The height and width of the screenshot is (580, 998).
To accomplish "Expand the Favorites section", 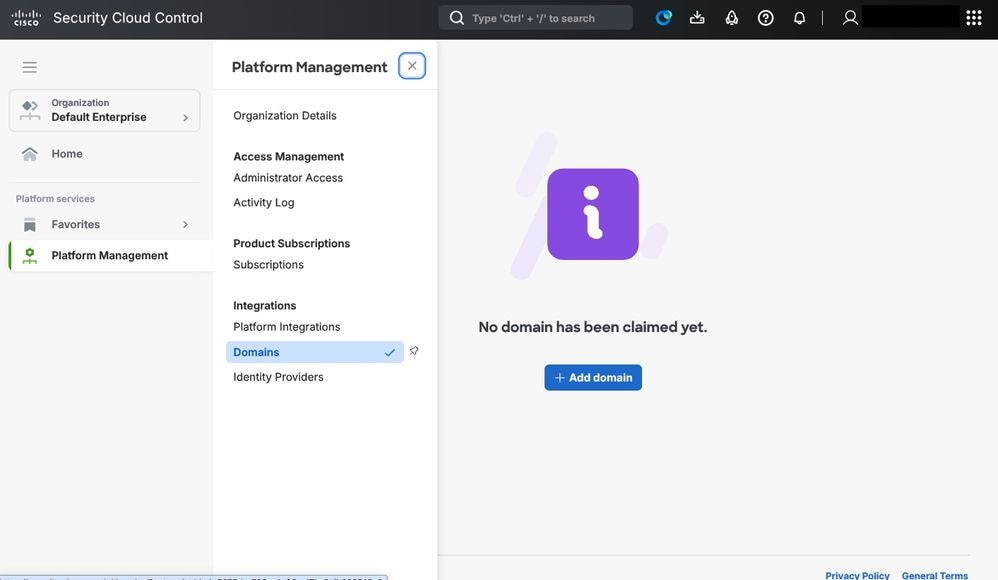I will click(x=185, y=224).
